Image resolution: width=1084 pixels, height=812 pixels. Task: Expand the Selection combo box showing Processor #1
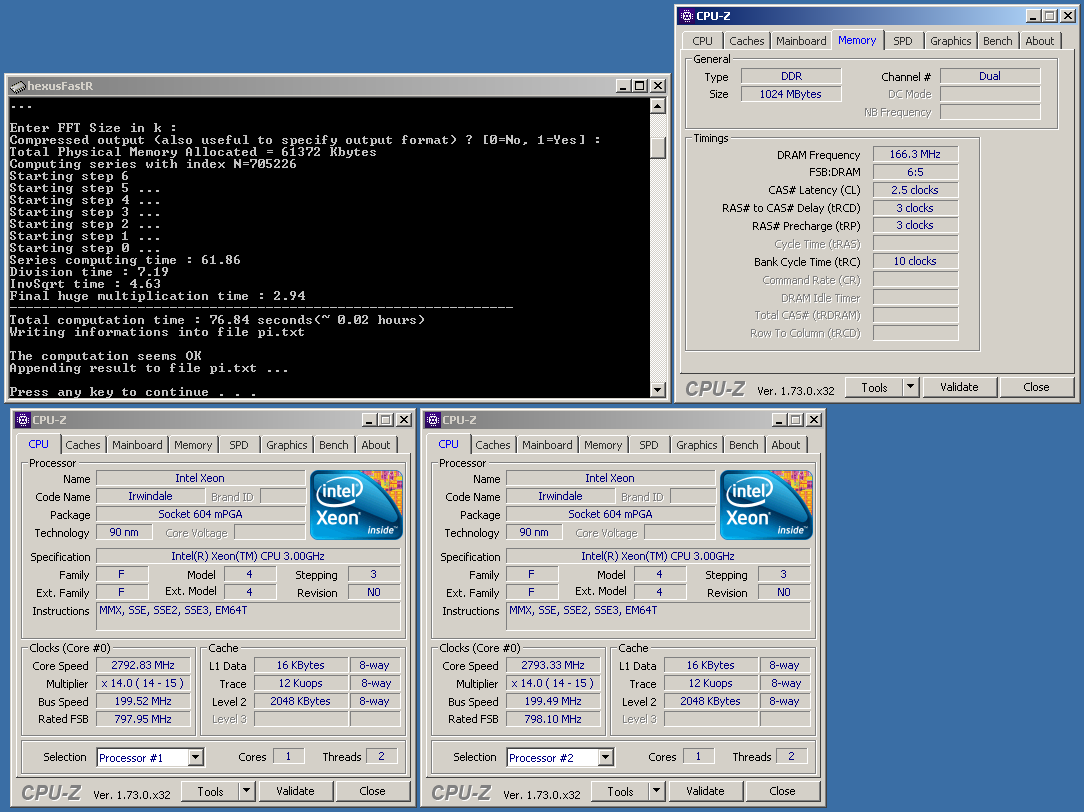pyautogui.click(x=196, y=757)
